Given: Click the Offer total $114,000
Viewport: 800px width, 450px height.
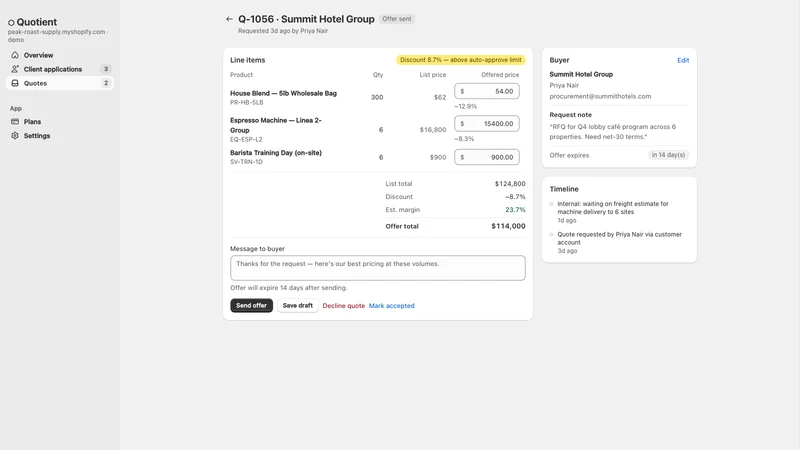Looking at the screenshot, I should point(508,226).
